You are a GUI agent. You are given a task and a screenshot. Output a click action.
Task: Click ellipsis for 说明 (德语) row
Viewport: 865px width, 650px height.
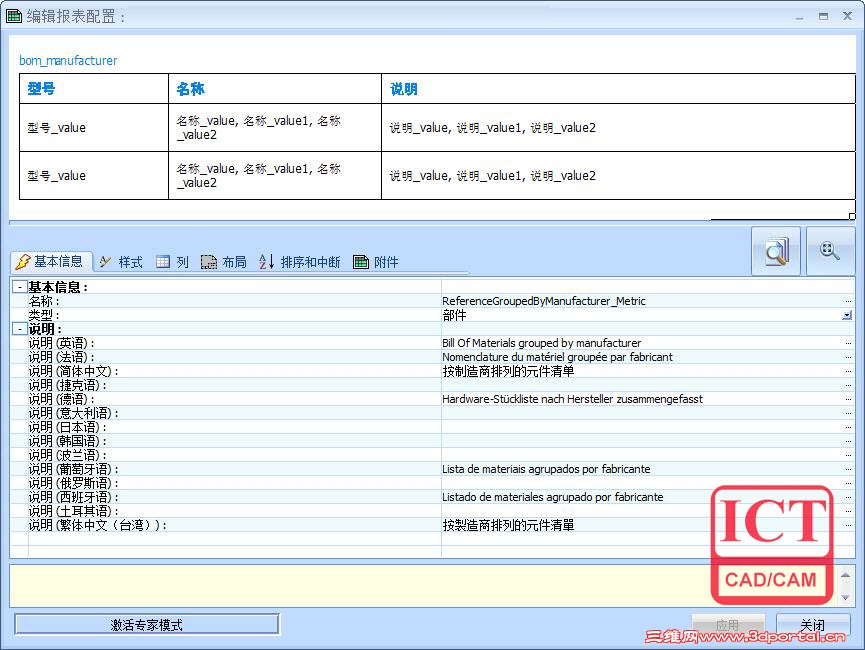pos(848,399)
